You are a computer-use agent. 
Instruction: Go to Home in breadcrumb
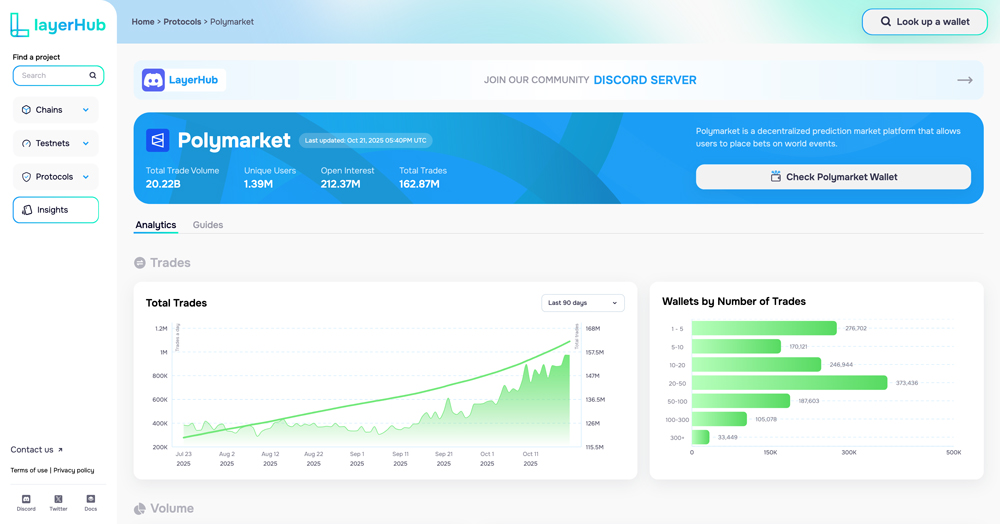pos(143,22)
